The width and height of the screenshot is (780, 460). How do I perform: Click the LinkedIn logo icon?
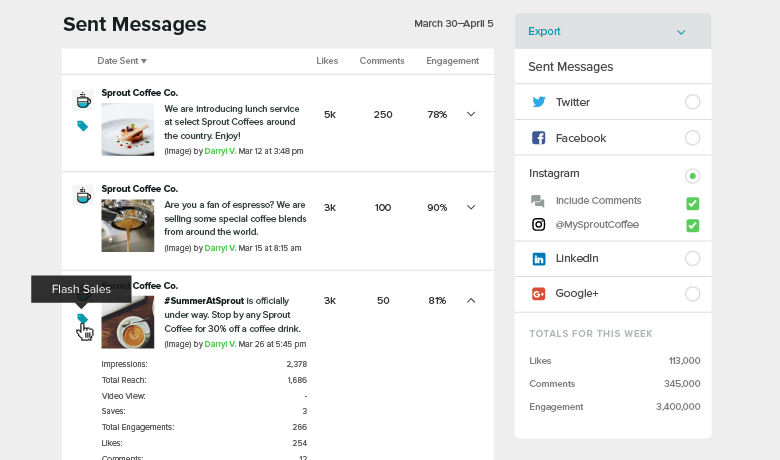click(x=539, y=259)
